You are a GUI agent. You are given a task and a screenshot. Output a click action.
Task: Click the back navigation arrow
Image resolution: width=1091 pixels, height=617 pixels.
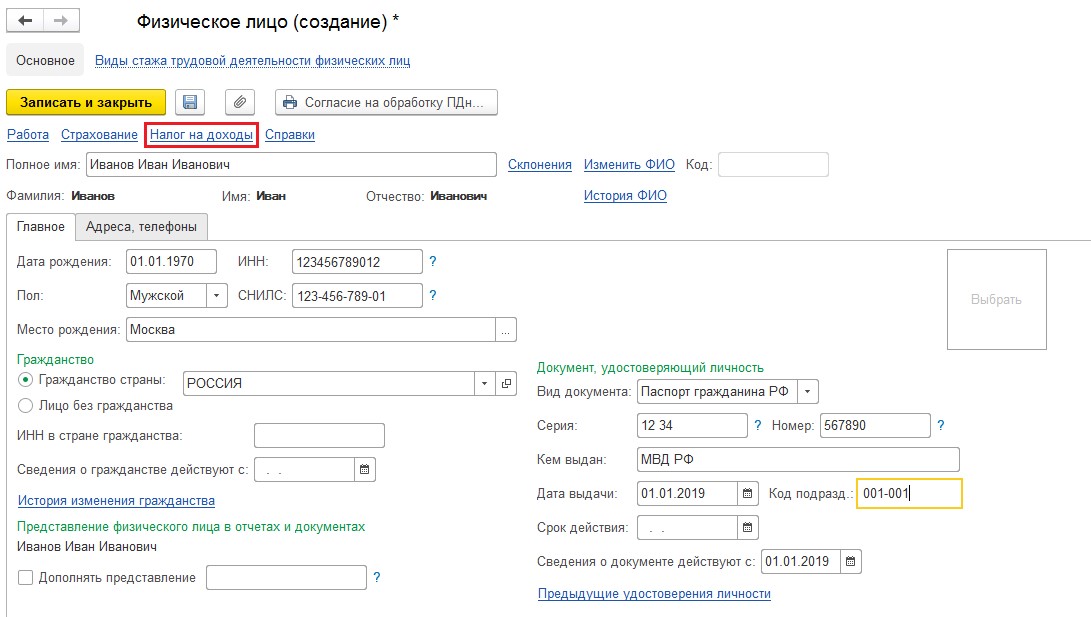coord(25,21)
